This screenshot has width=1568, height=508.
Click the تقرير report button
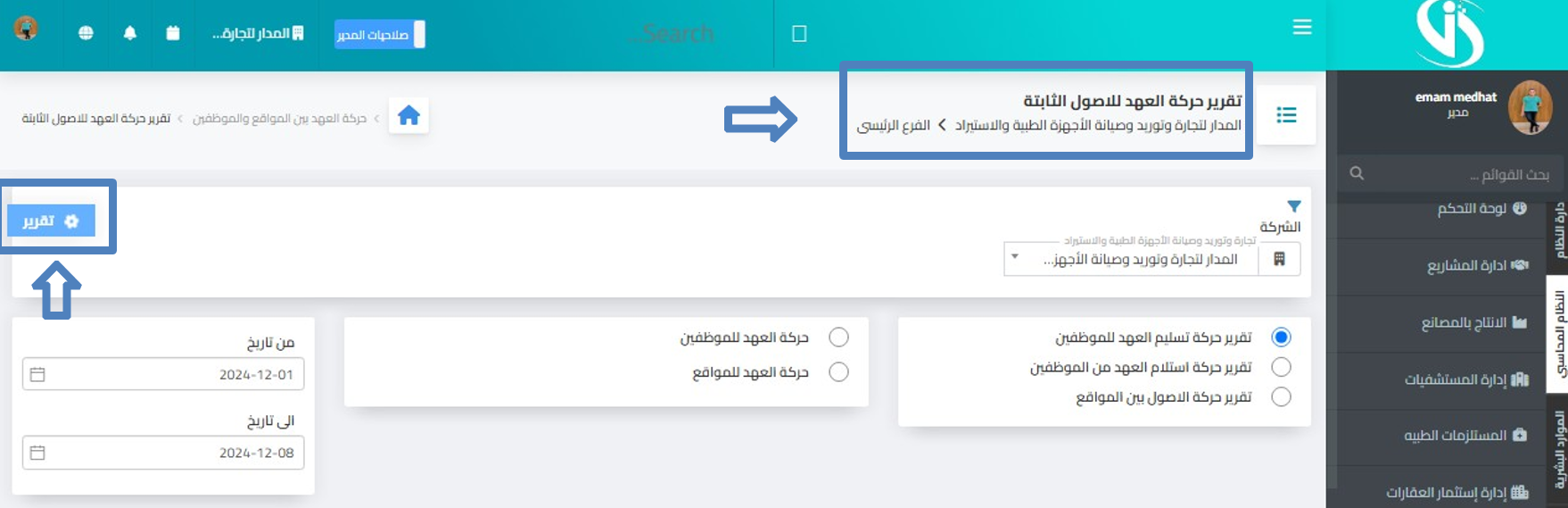pyautogui.click(x=52, y=221)
